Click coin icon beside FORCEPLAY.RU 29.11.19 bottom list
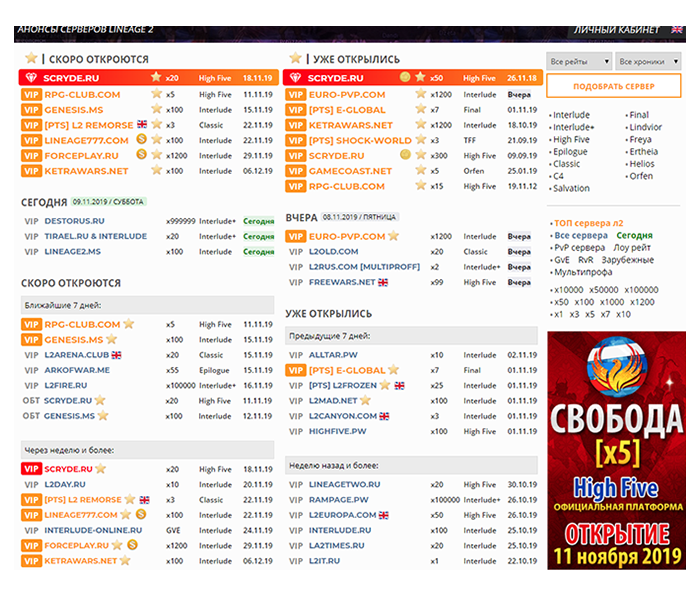The height and width of the screenshot is (600, 700). 132,545
